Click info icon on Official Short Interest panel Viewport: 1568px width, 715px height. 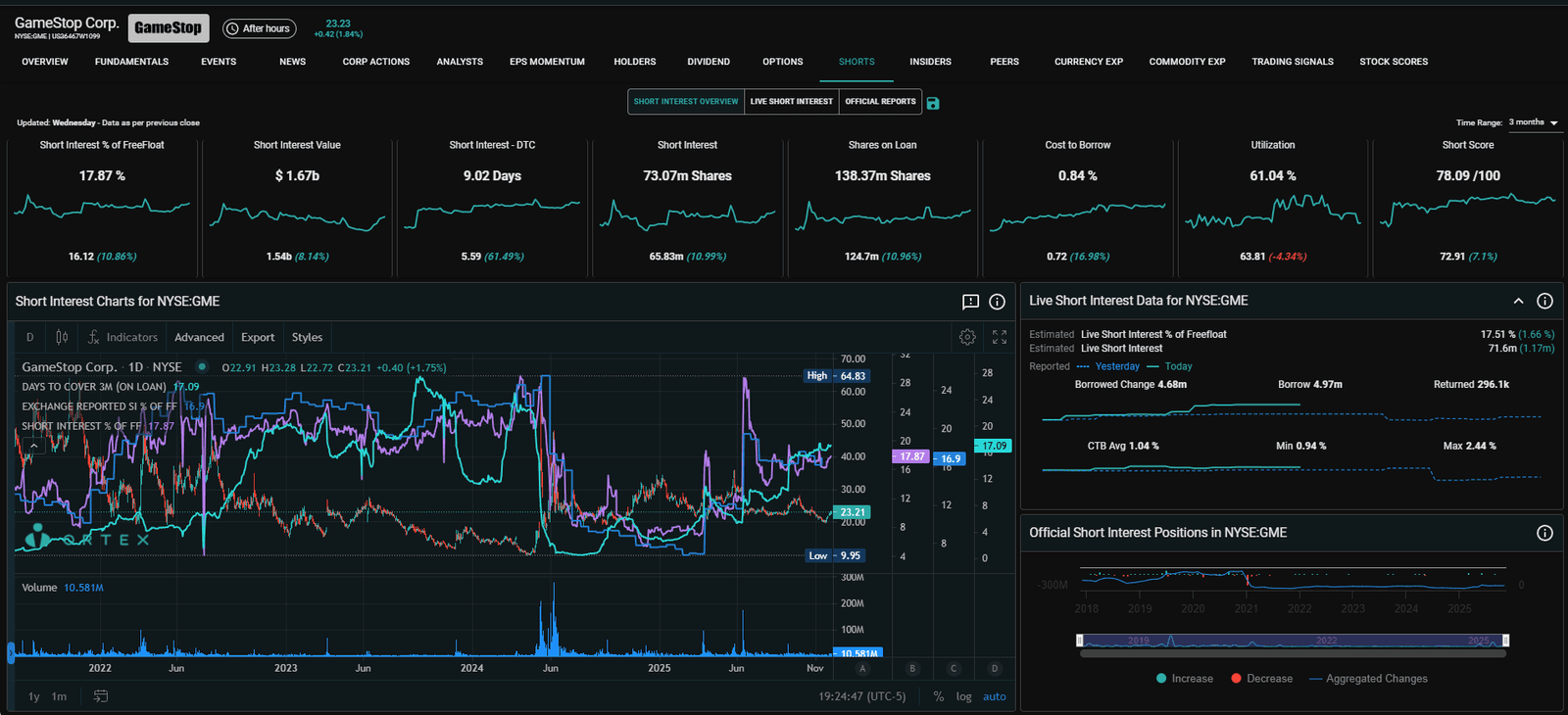(x=1544, y=533)
